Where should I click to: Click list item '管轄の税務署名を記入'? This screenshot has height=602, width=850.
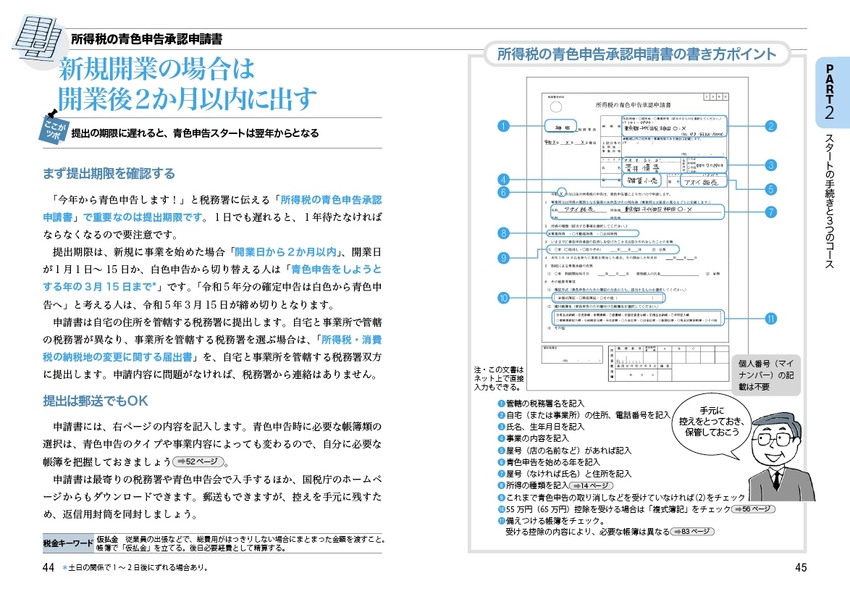point(545,404)
